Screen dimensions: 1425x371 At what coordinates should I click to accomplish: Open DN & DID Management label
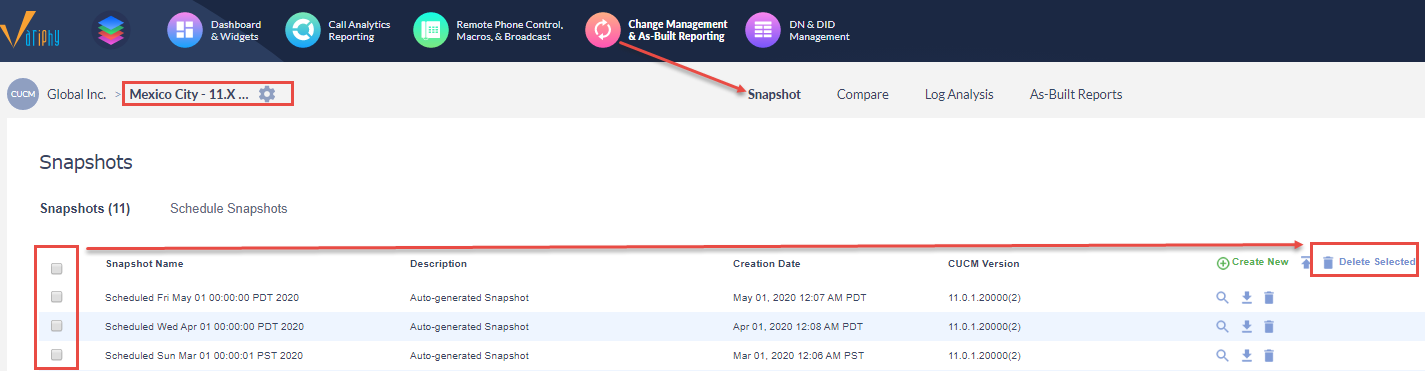point(819,30)
